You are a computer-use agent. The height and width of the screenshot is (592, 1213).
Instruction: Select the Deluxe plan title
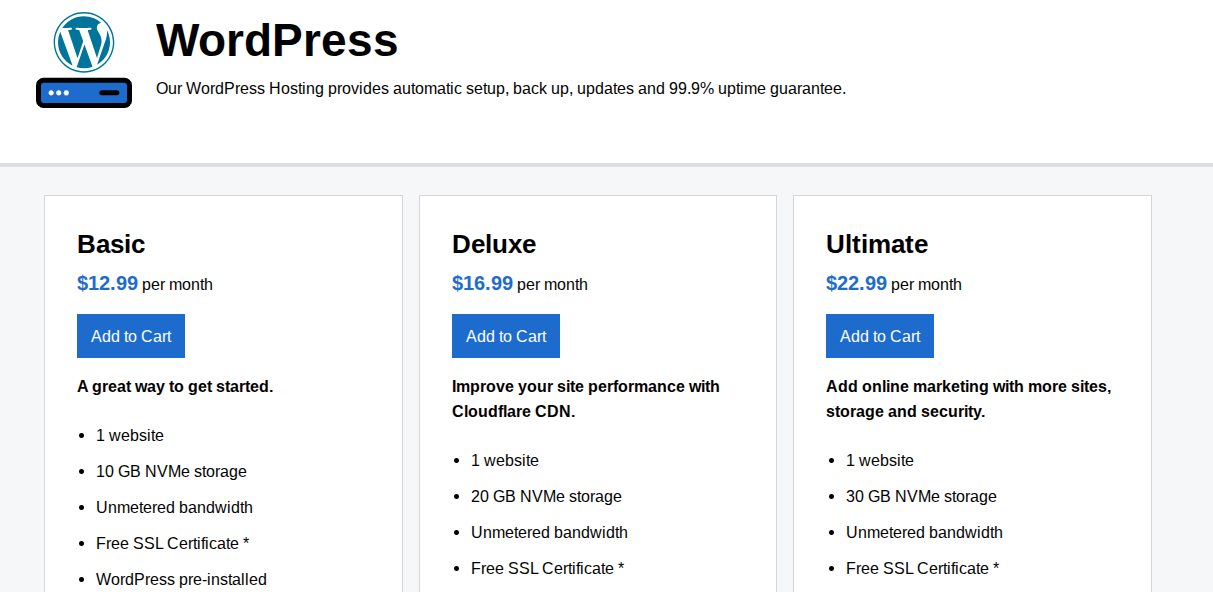494,244
